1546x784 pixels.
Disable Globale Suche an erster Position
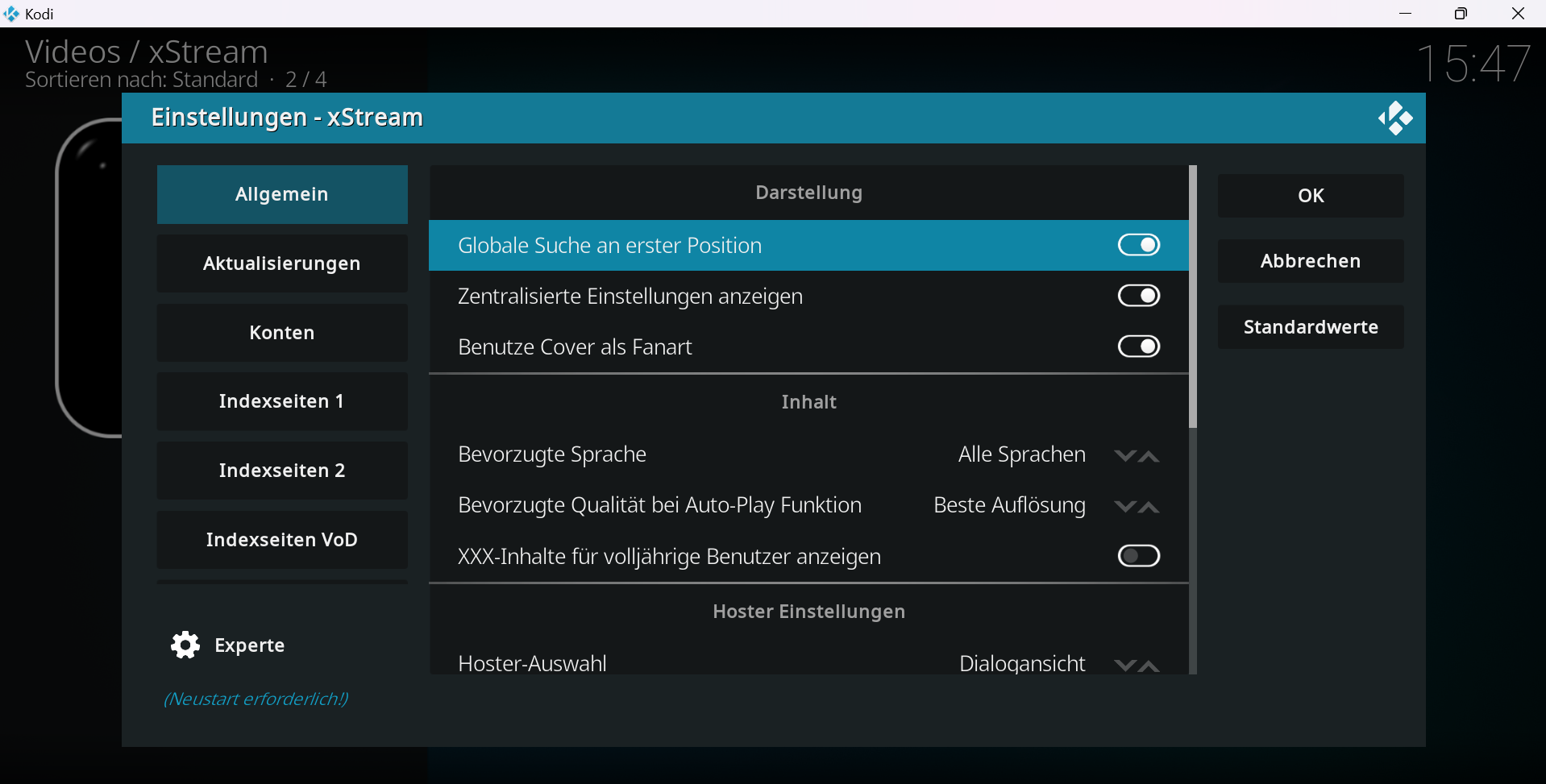(1138, 245)
